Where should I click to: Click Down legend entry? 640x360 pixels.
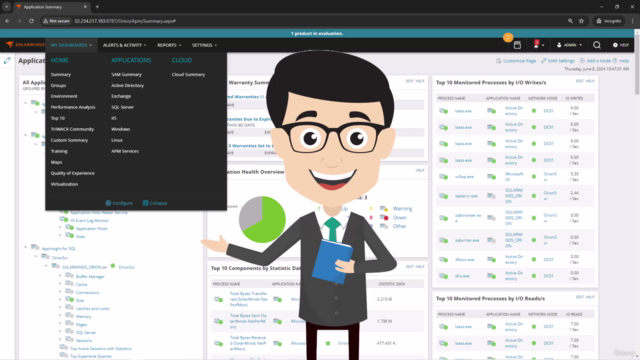tap(399, 218)
